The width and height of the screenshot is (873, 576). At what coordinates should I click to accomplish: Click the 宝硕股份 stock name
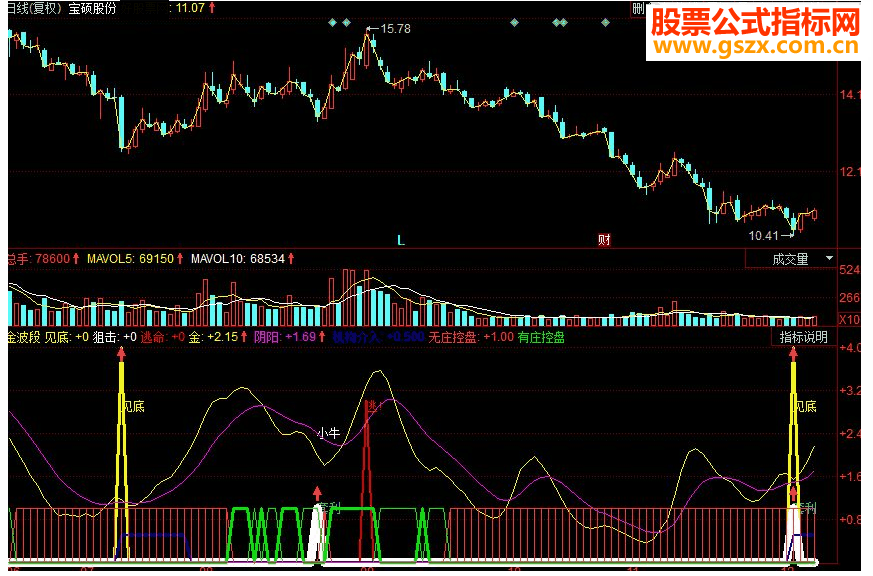(x=92, y=8)
